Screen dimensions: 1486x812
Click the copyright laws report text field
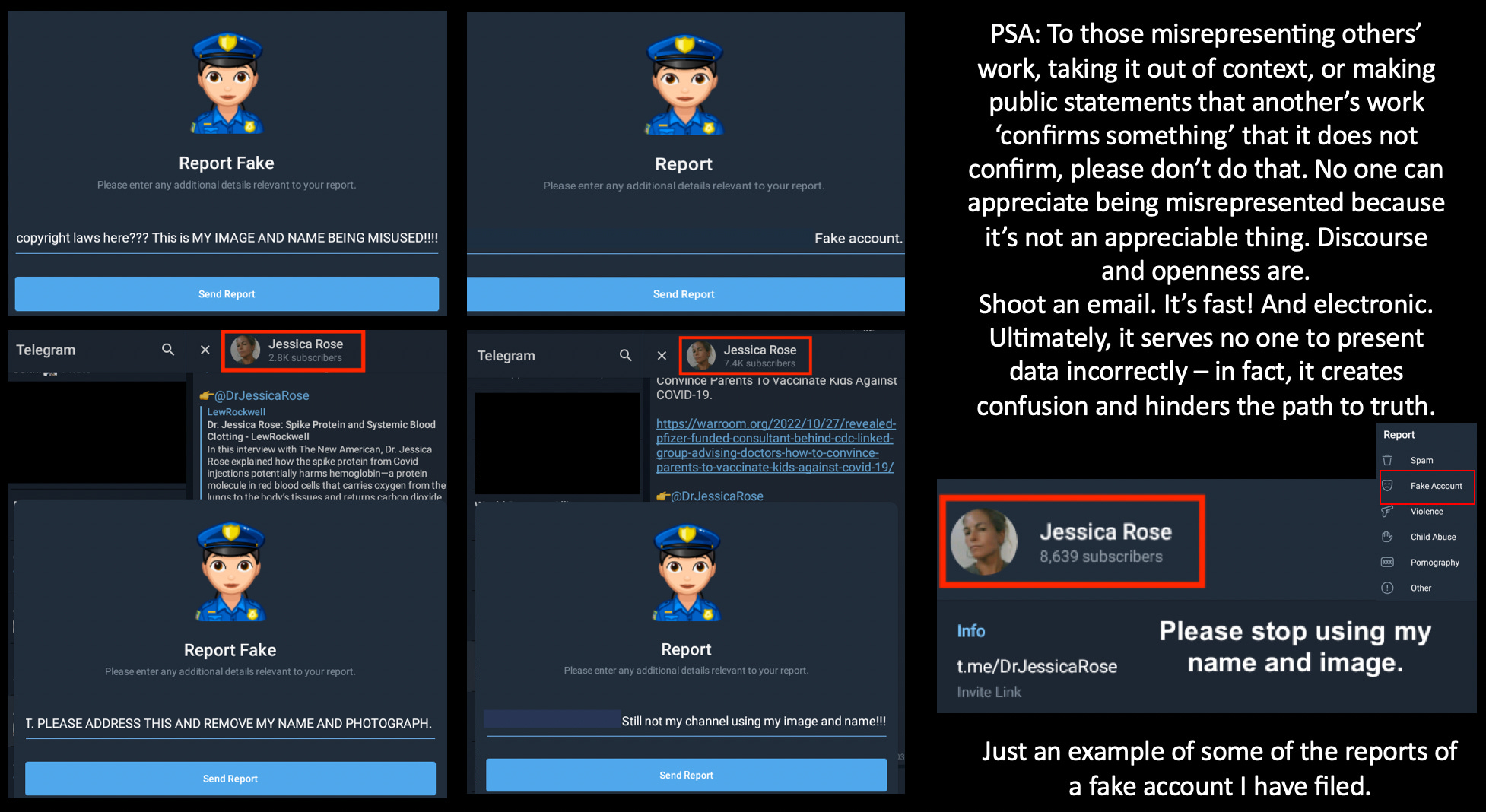tap(227, 238)
